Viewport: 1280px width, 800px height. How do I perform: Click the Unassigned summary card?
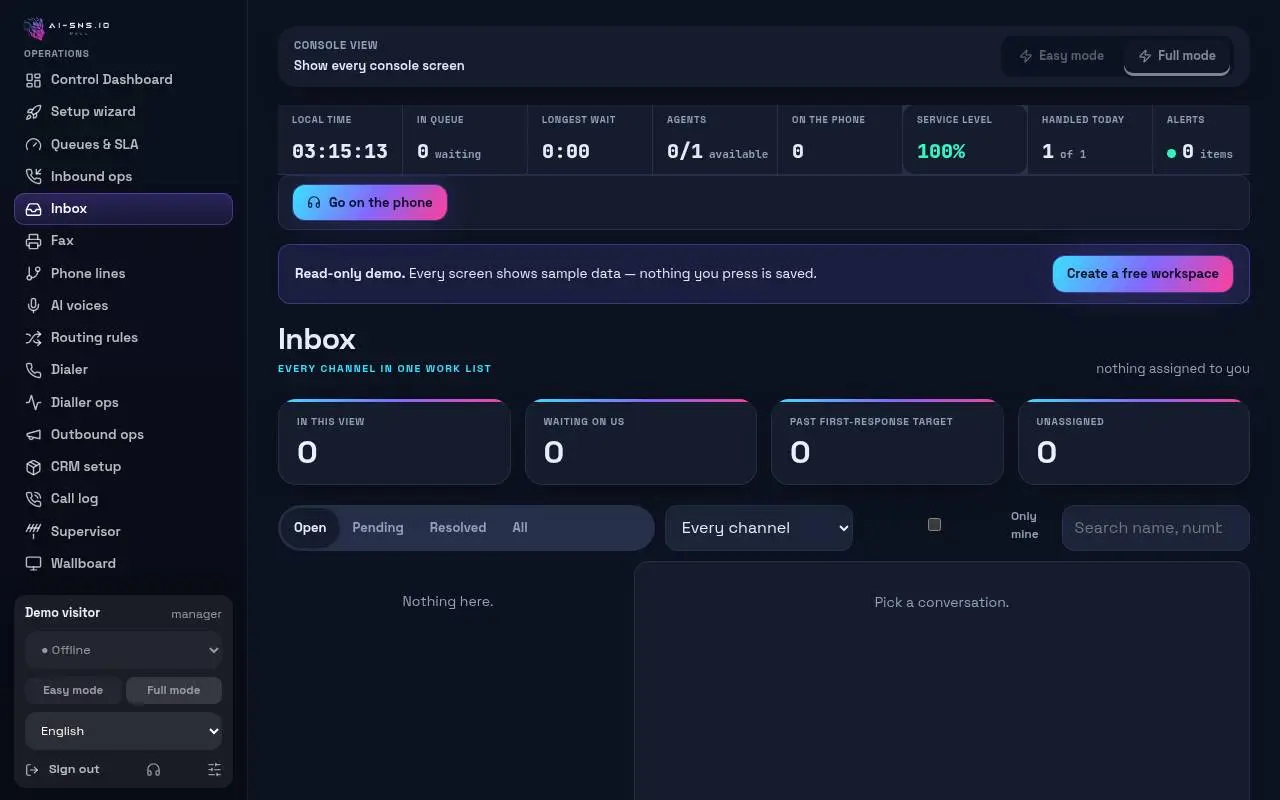pyautogui.click(x=1134, y=442)
